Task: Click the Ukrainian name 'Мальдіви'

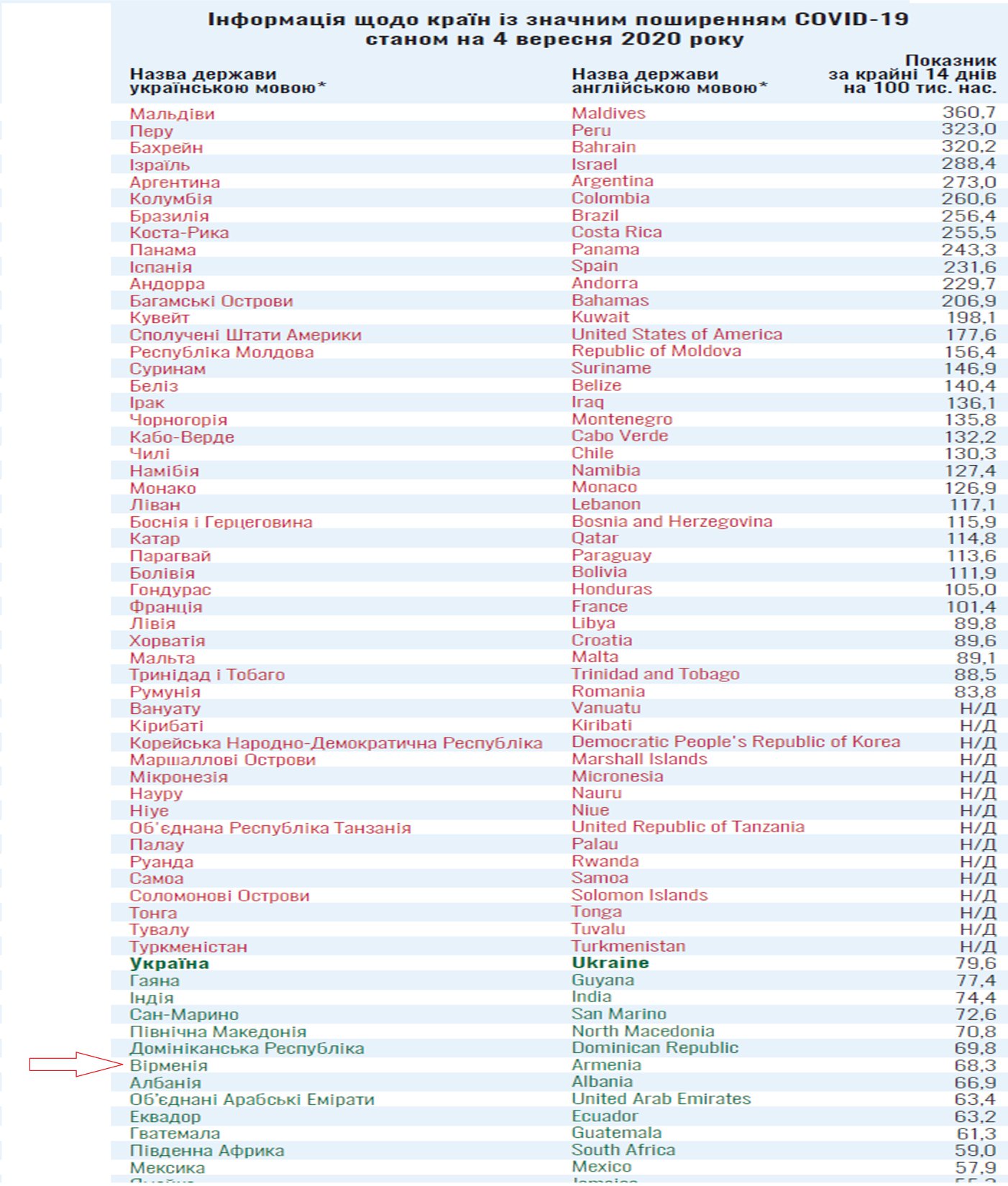Action: tap(172, 114)
